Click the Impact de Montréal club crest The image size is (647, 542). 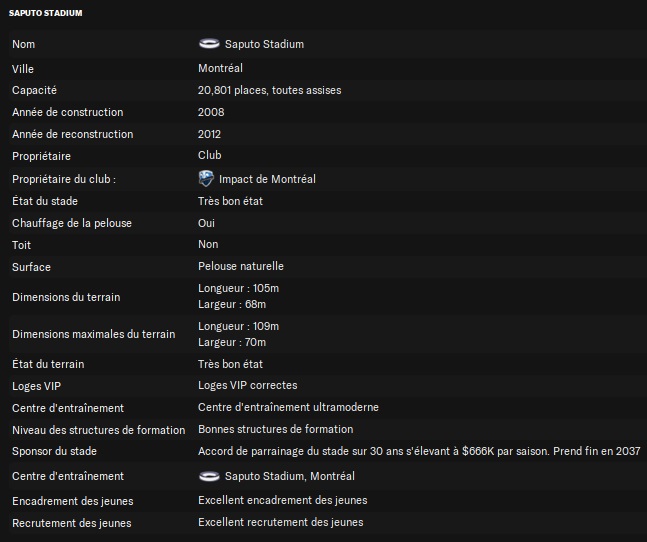206,179
